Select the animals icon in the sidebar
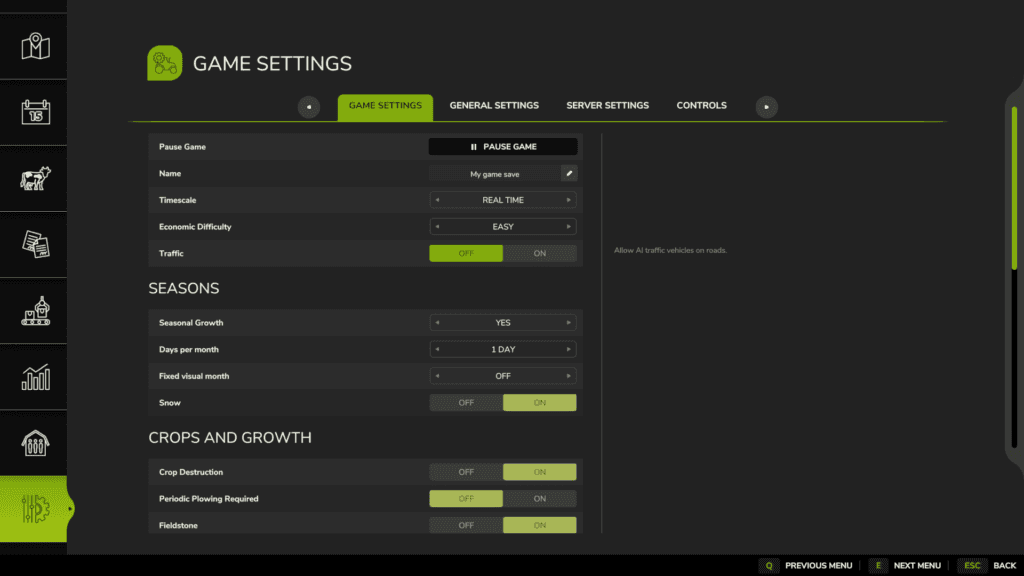 point(33,178)
